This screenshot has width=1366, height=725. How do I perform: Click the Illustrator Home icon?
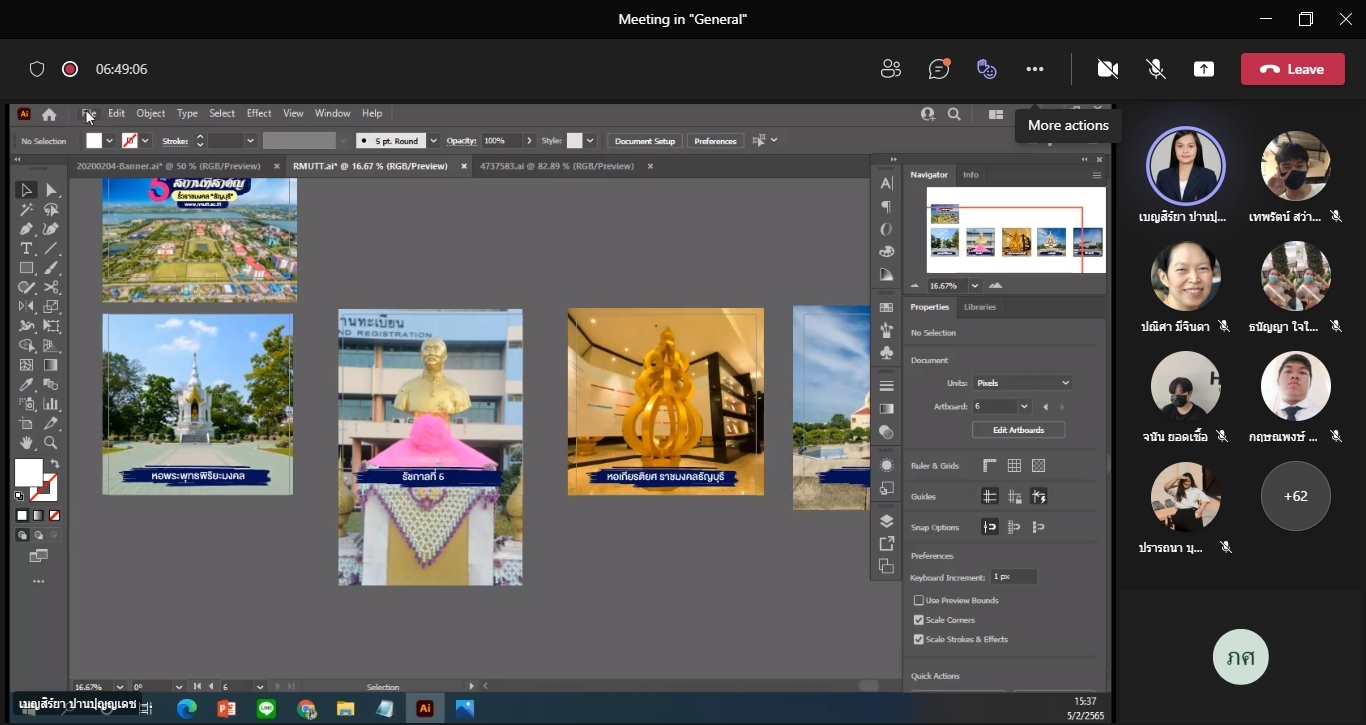point(49,114)
